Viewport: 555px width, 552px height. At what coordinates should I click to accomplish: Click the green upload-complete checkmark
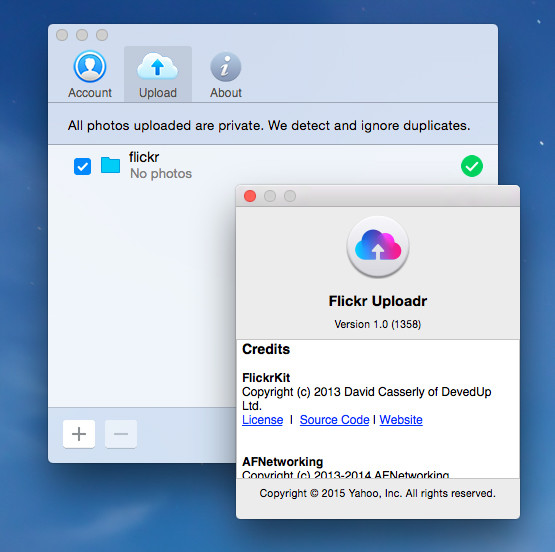point(472,166)
